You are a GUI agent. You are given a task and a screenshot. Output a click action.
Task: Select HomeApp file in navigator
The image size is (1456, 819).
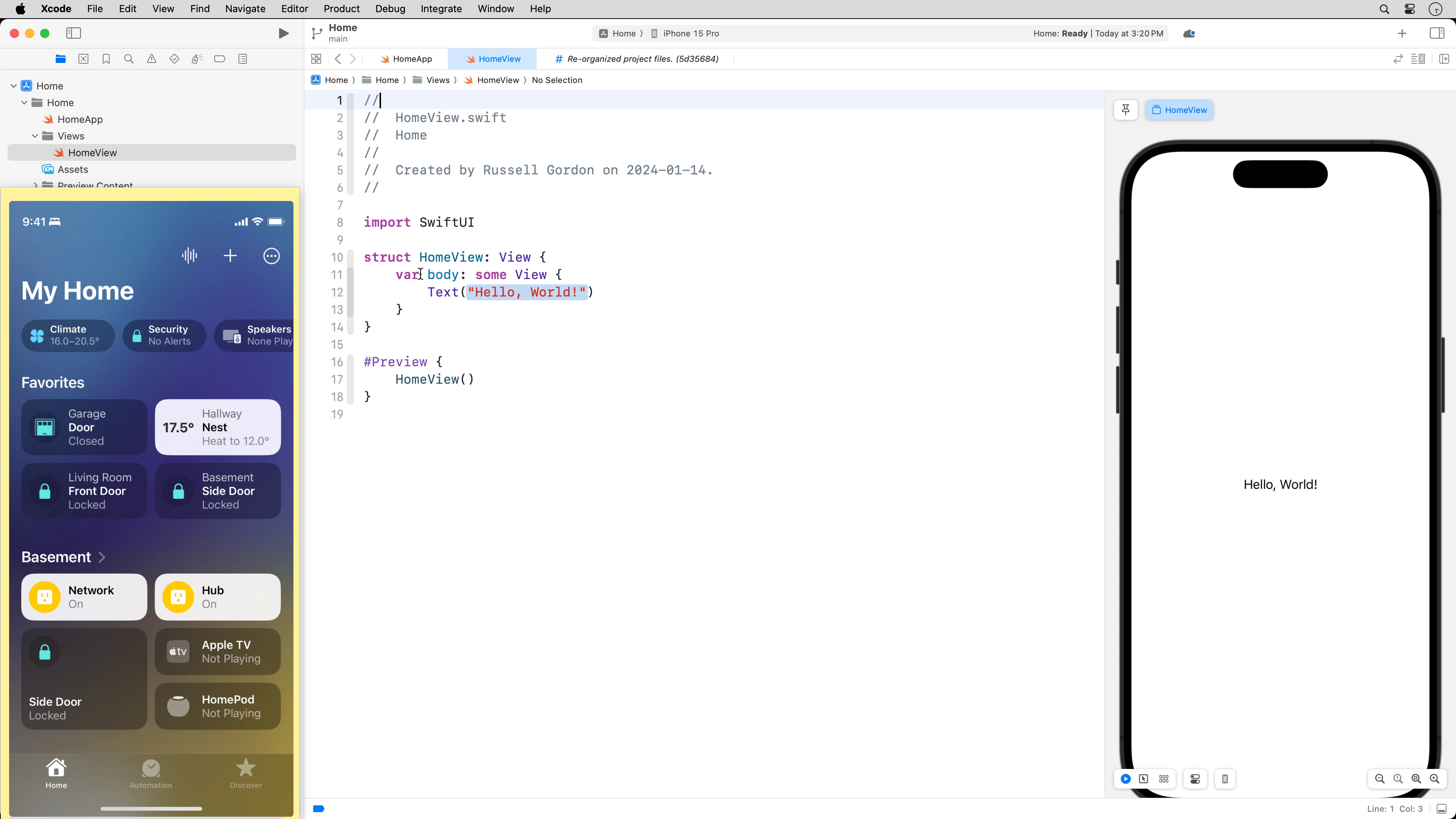point(80,119)
